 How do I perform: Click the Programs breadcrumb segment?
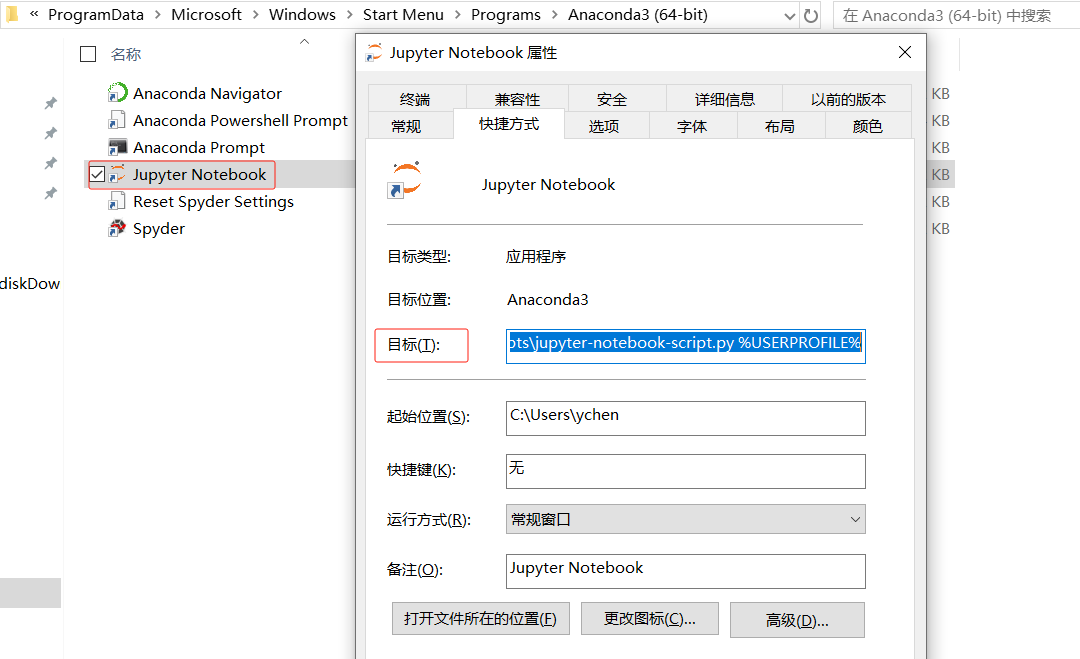(506, 14)
